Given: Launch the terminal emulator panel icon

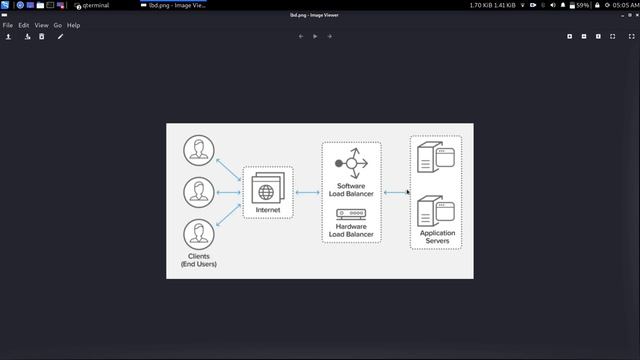Looking at the screenshot, I should (x=50, y=5).
